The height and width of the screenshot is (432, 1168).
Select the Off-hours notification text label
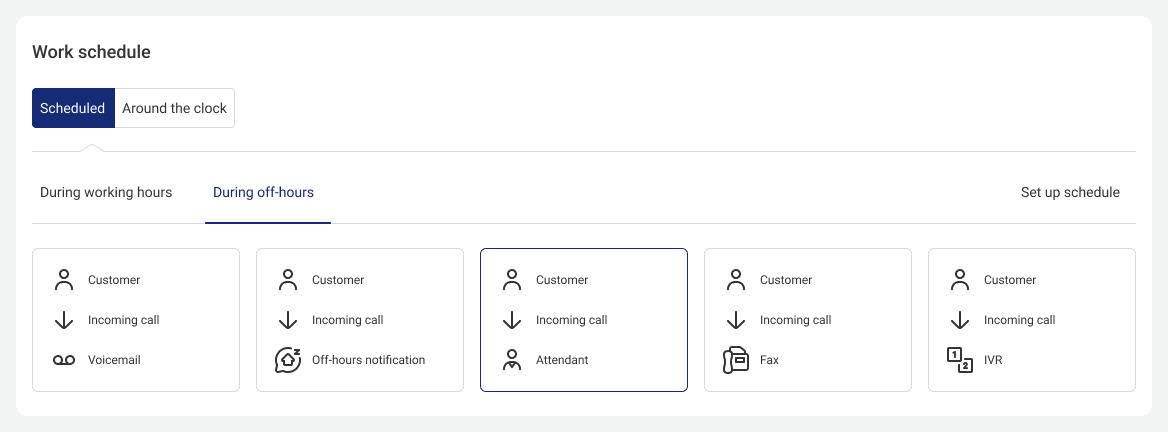pyautogui.click(x=369, y=360)
